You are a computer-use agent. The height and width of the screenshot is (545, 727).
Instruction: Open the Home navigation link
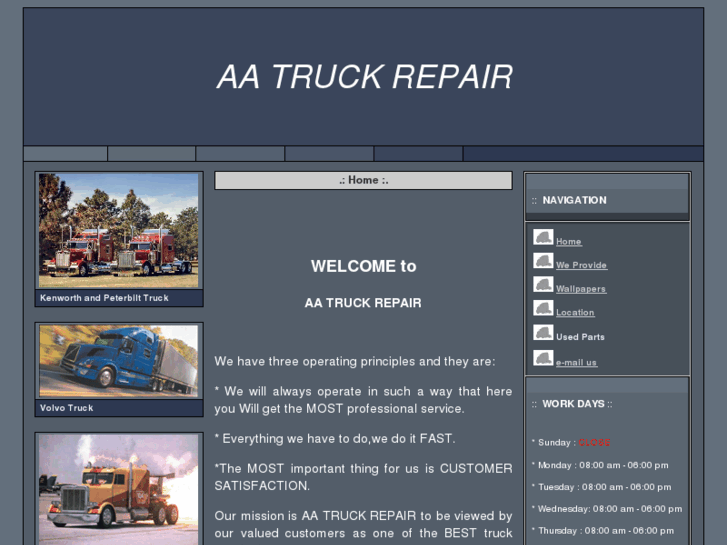tap(569, 242)
